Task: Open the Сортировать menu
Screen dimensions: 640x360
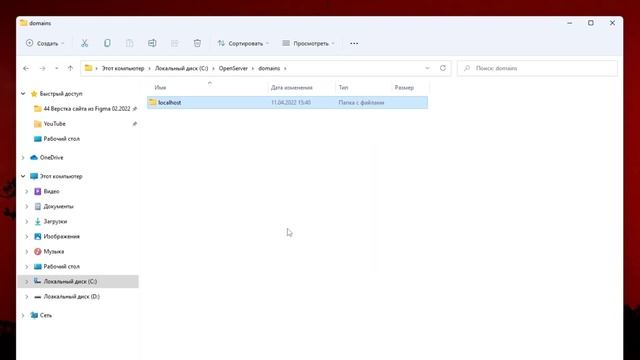Action: point(243,43)
